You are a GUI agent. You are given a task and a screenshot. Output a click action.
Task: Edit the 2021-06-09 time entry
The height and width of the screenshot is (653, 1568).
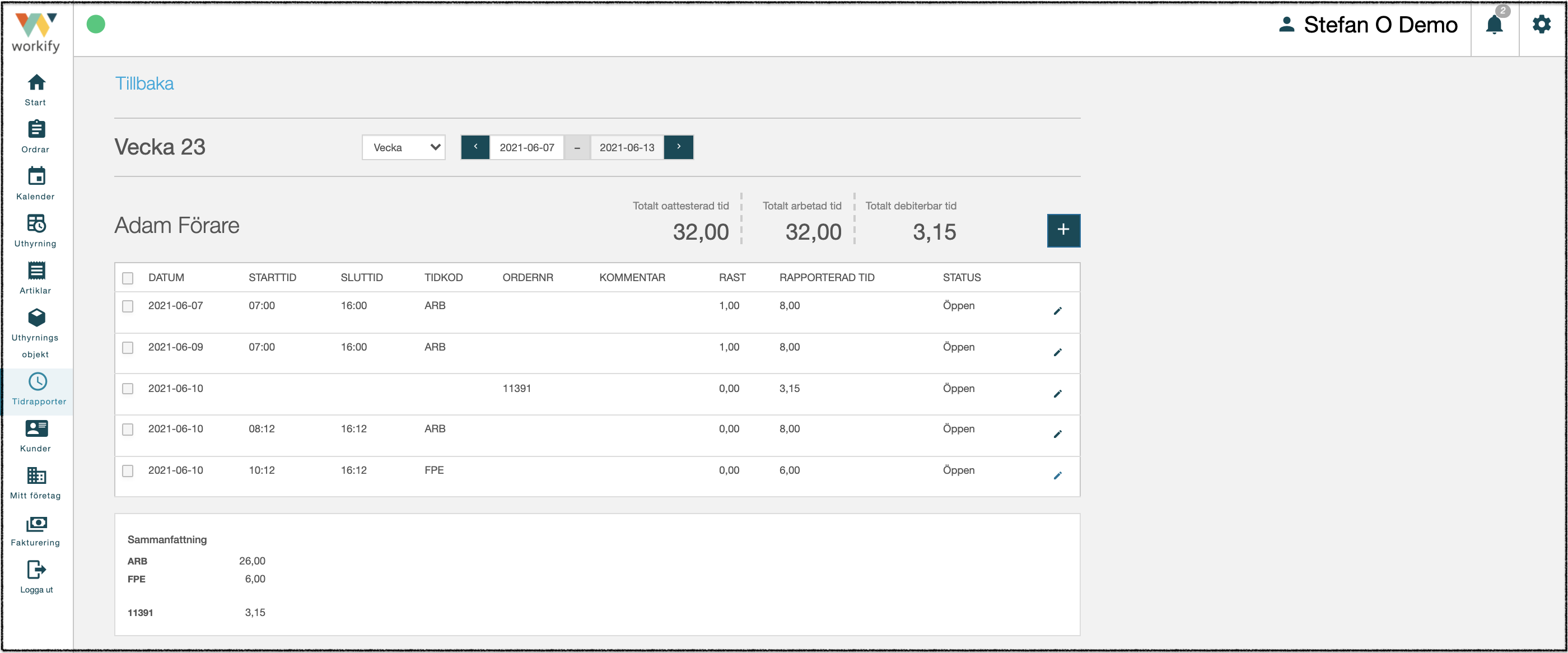point(1058,352)
